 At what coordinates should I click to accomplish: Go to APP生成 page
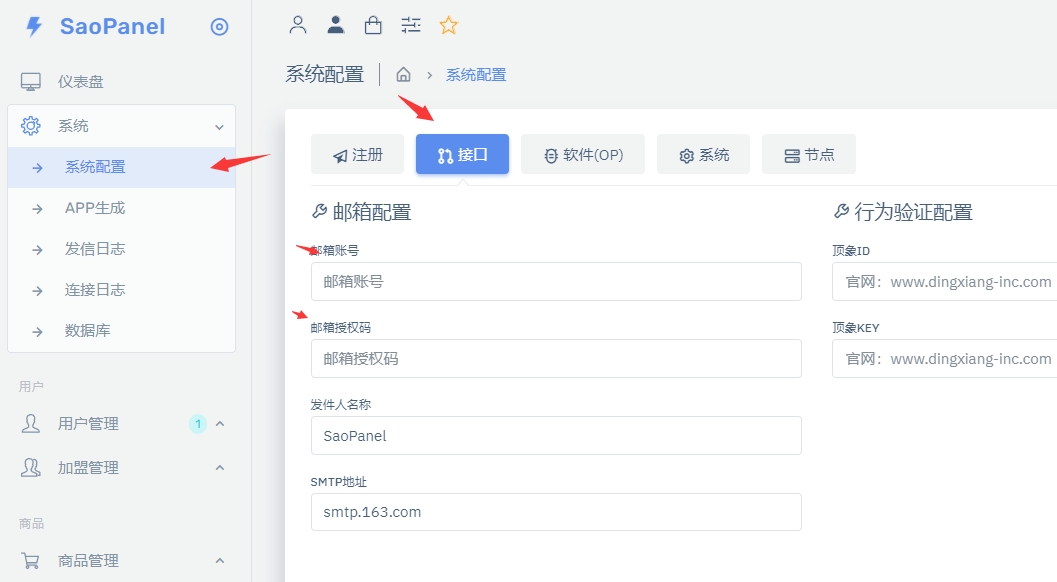click(95, 208)
